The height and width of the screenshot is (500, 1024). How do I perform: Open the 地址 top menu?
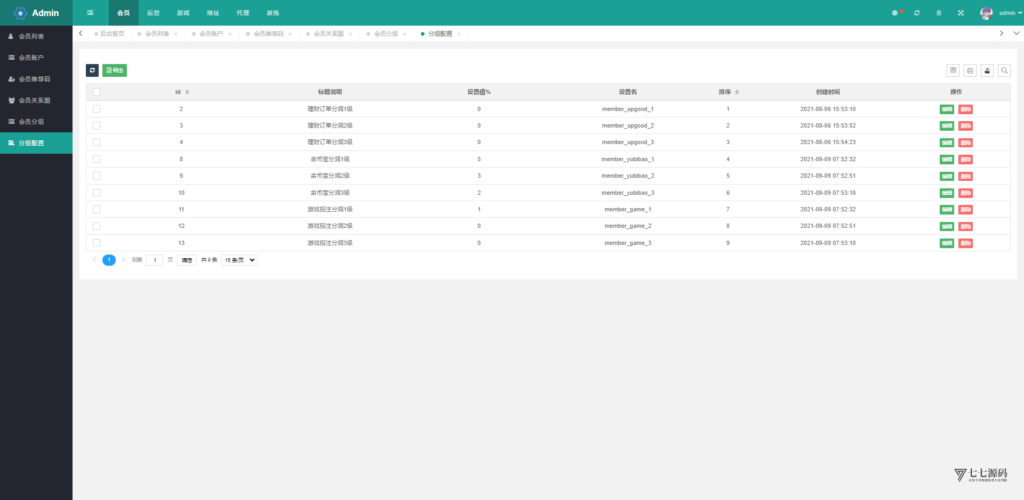coord(213,13)
